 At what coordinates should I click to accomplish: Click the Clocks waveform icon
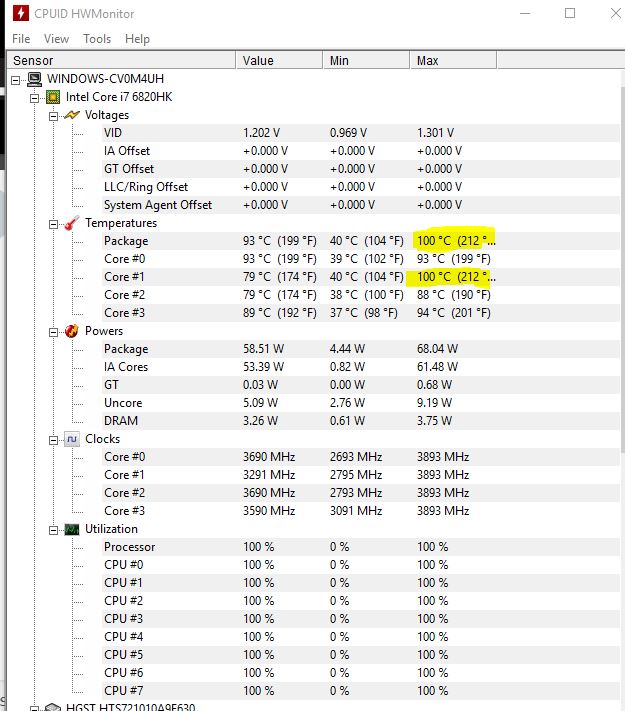[72, 439]
